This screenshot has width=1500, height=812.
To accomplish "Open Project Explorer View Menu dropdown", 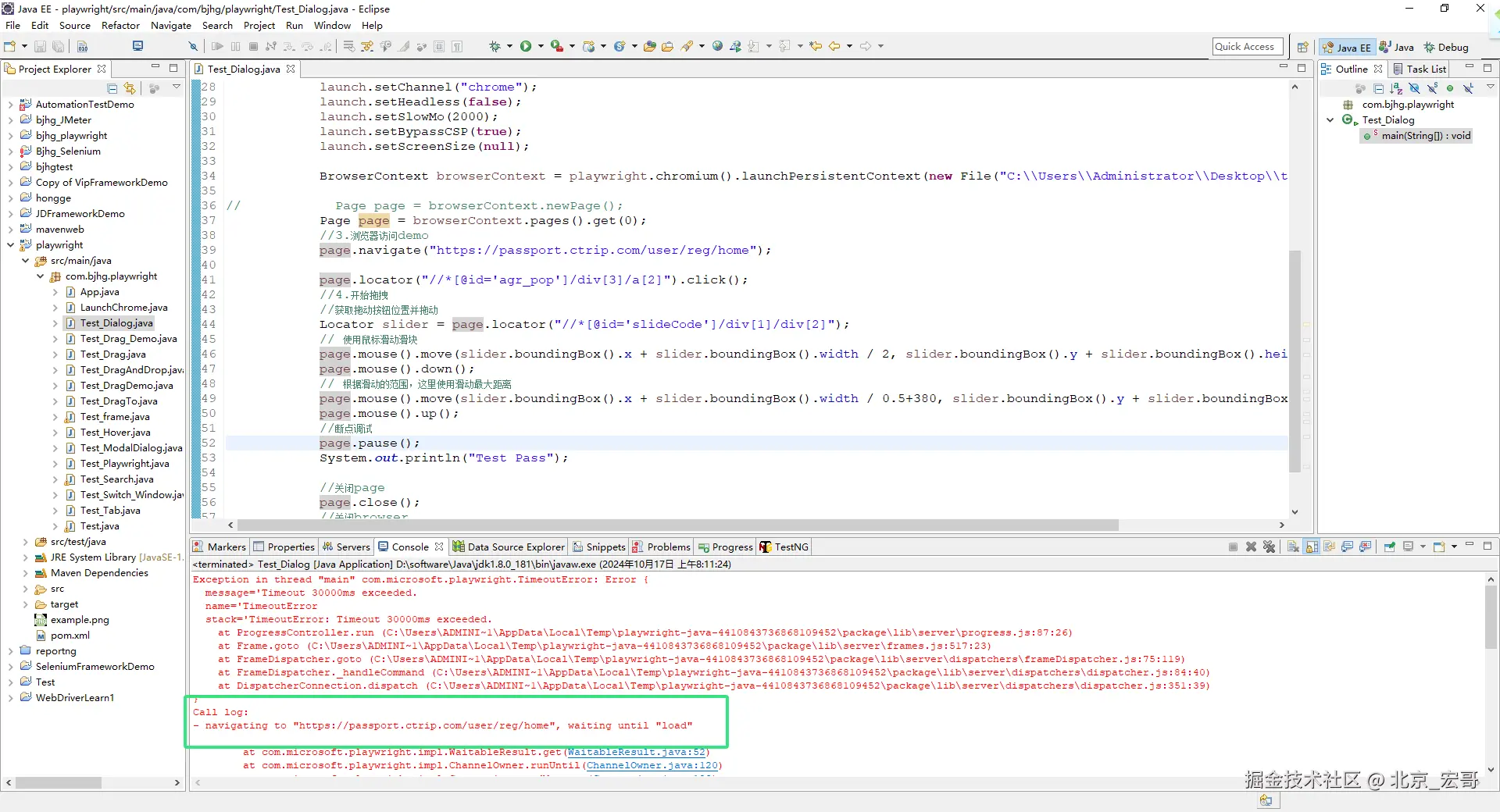I will pyautogui.click(x=177, y=87).
